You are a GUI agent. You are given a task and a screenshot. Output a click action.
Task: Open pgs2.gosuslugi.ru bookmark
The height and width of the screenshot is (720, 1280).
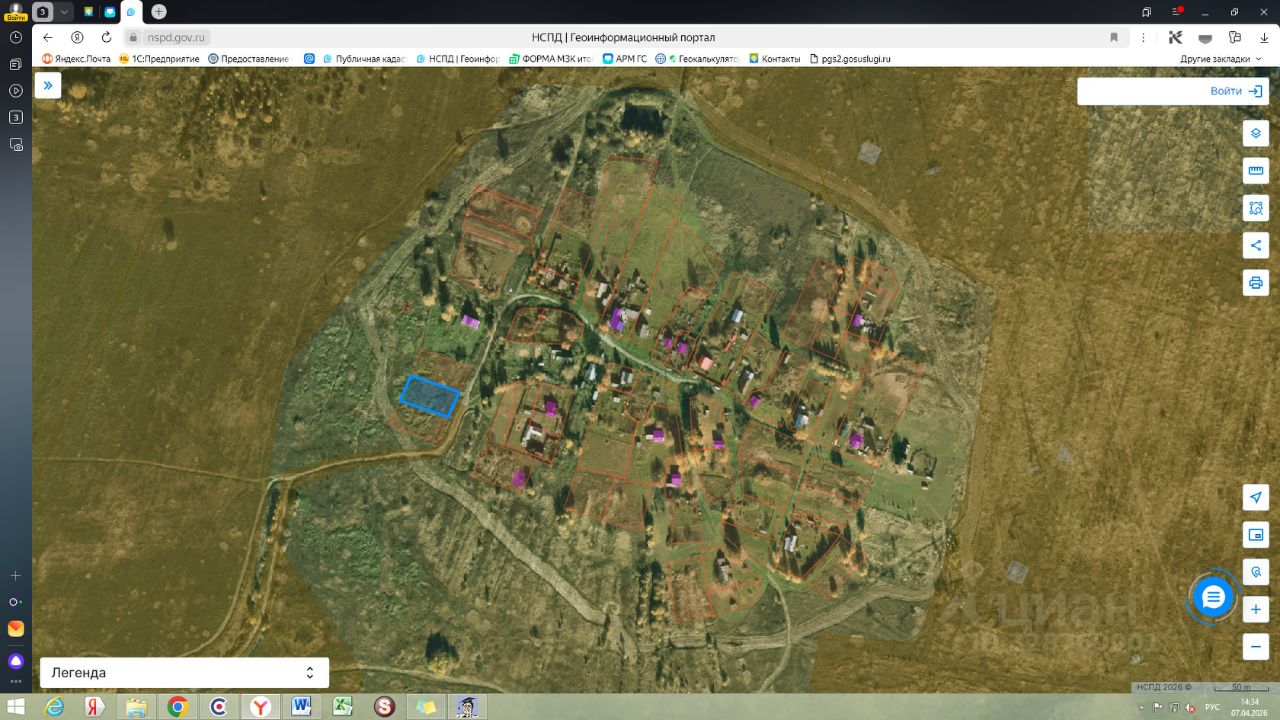coord(850,59)
